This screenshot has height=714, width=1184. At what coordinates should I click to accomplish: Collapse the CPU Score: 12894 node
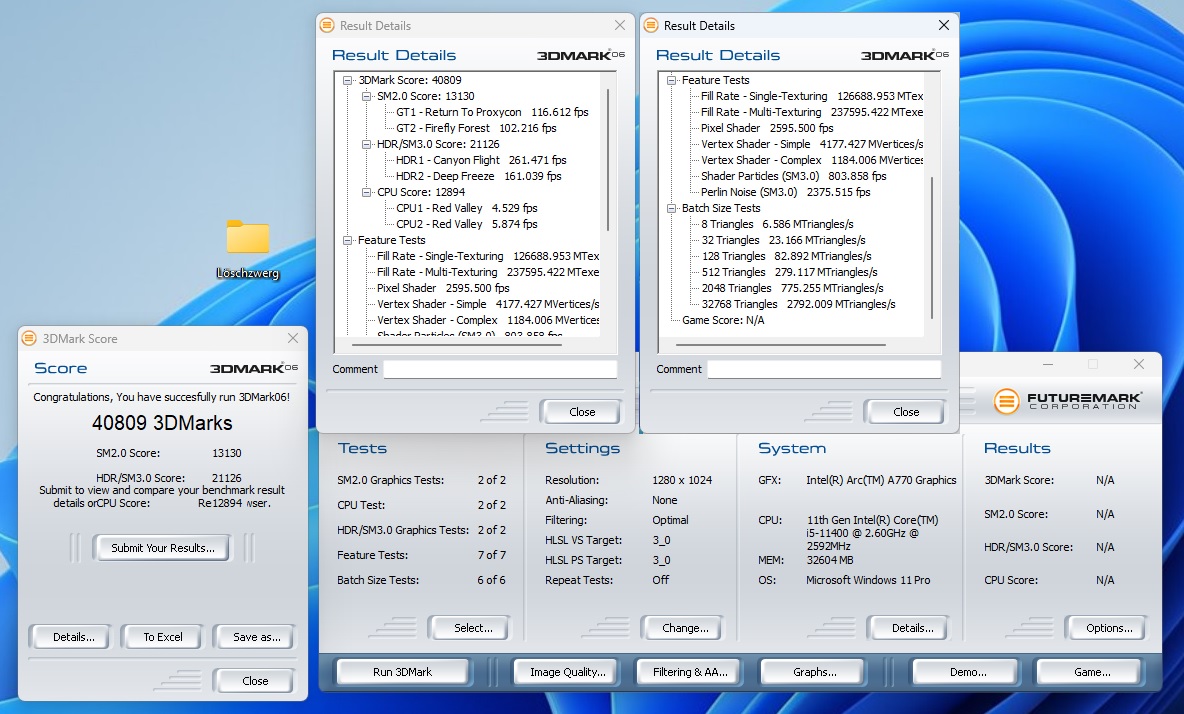click(367, 192)
